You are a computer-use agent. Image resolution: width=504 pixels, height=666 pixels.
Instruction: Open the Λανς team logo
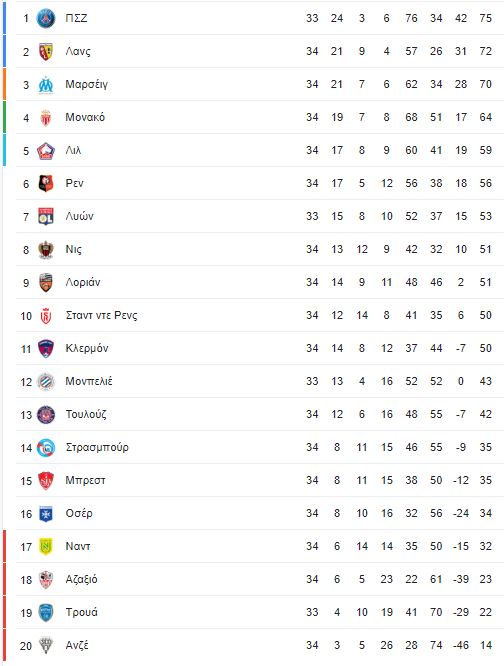coord(46,51)
